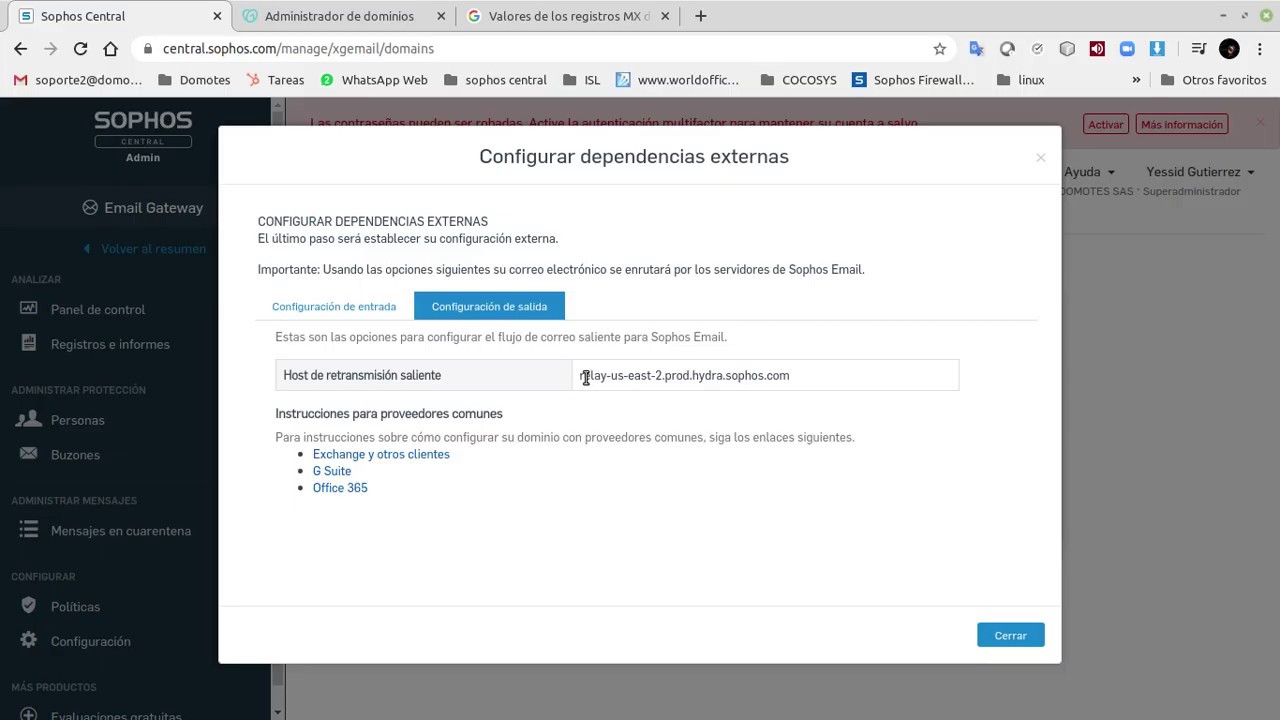Image resolution: width=1280 pixels, height=720 pixels.
Task: Open the worldoffice bookmark
Action: click(677, 80)
